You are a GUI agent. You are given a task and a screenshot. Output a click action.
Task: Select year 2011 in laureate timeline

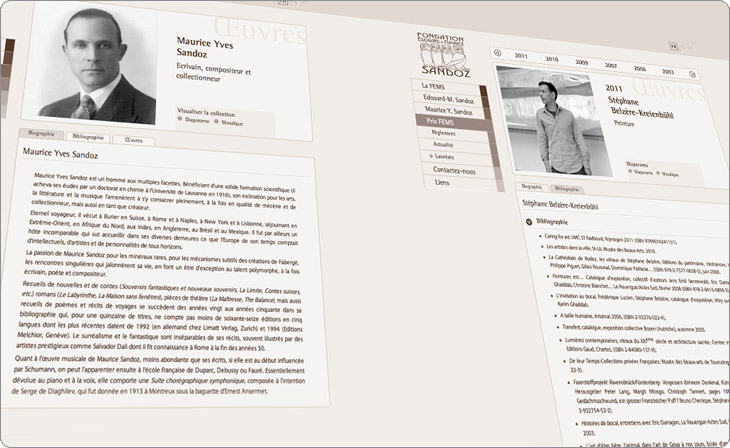[521, 56]
